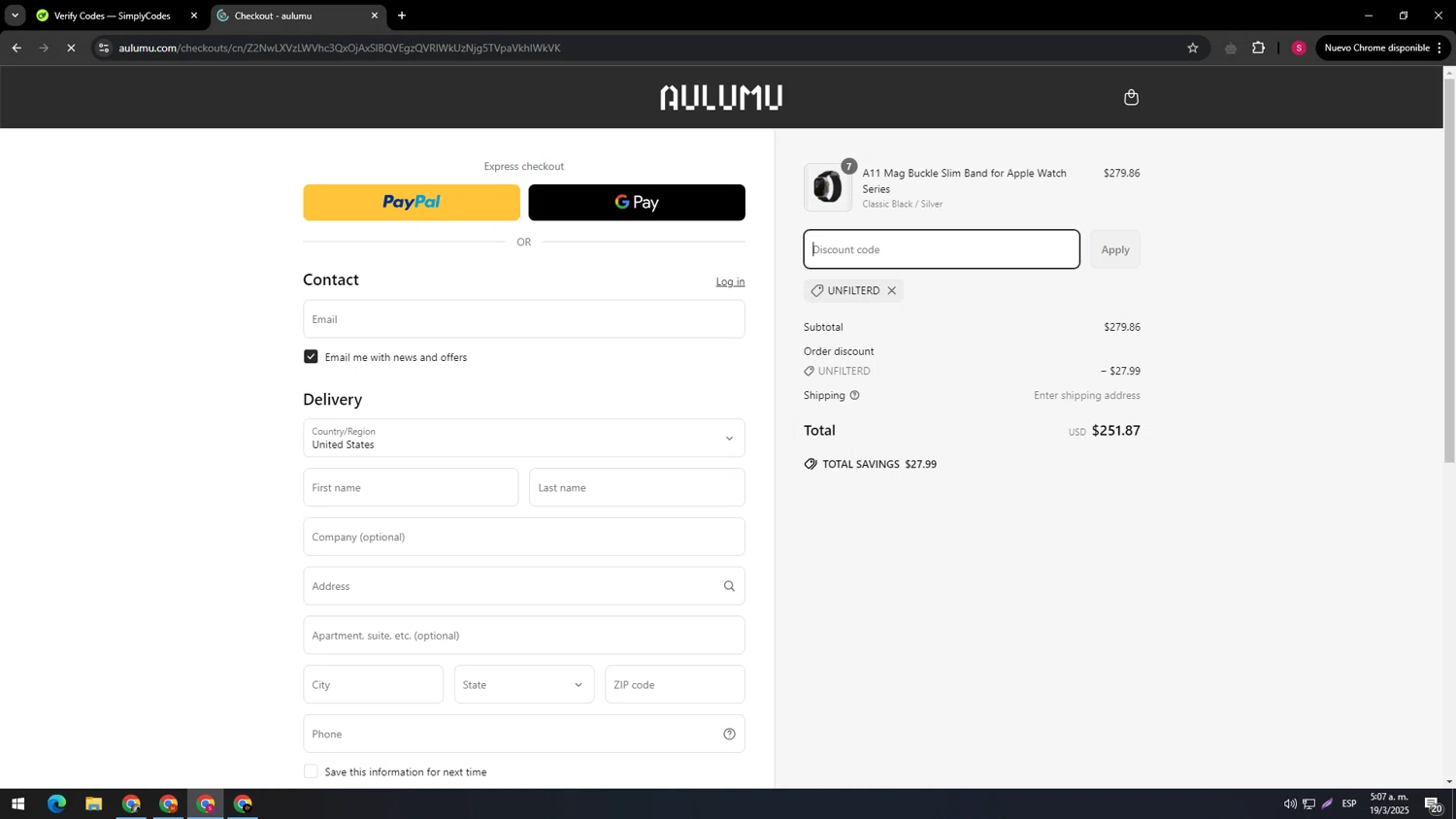Screen dimensions: 1456x819
Task: Focus the Phone number field
Action: (524, 735)
